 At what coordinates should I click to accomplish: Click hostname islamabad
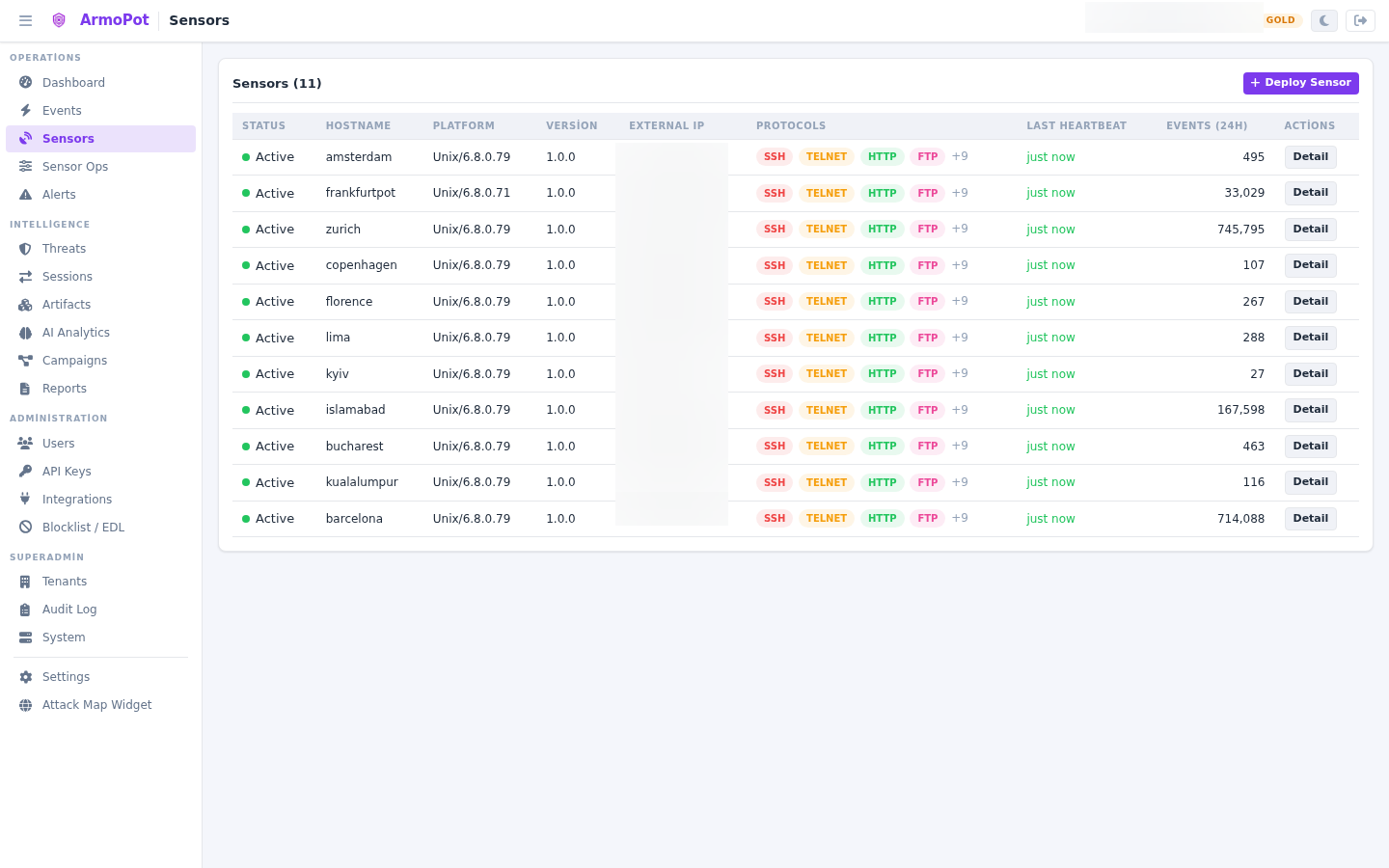click(355, 410)
